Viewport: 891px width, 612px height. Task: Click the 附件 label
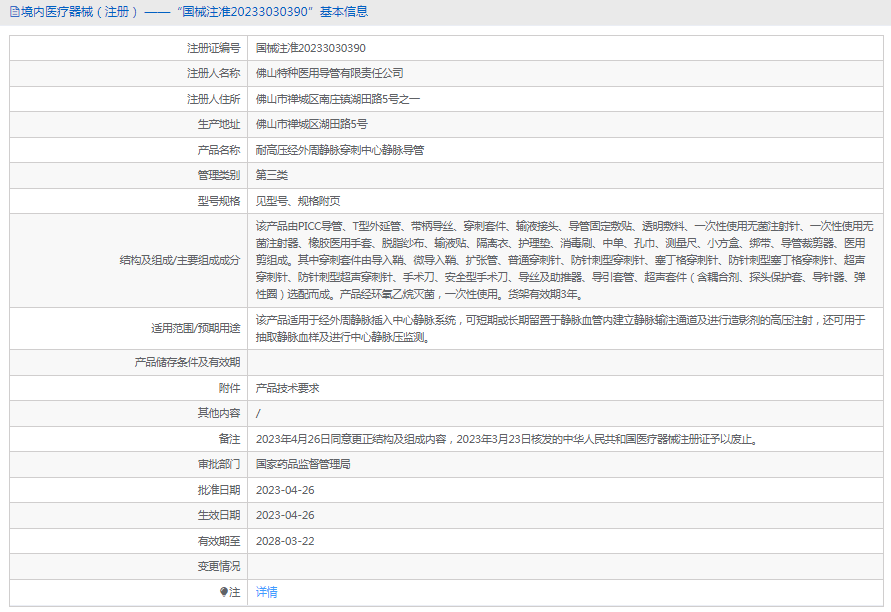click(229, 388)
